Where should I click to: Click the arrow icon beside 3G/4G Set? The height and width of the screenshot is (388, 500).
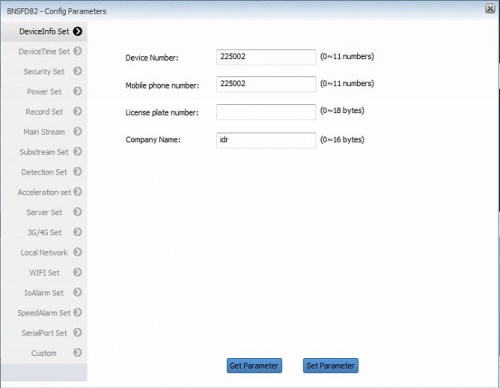pos(78,232)
